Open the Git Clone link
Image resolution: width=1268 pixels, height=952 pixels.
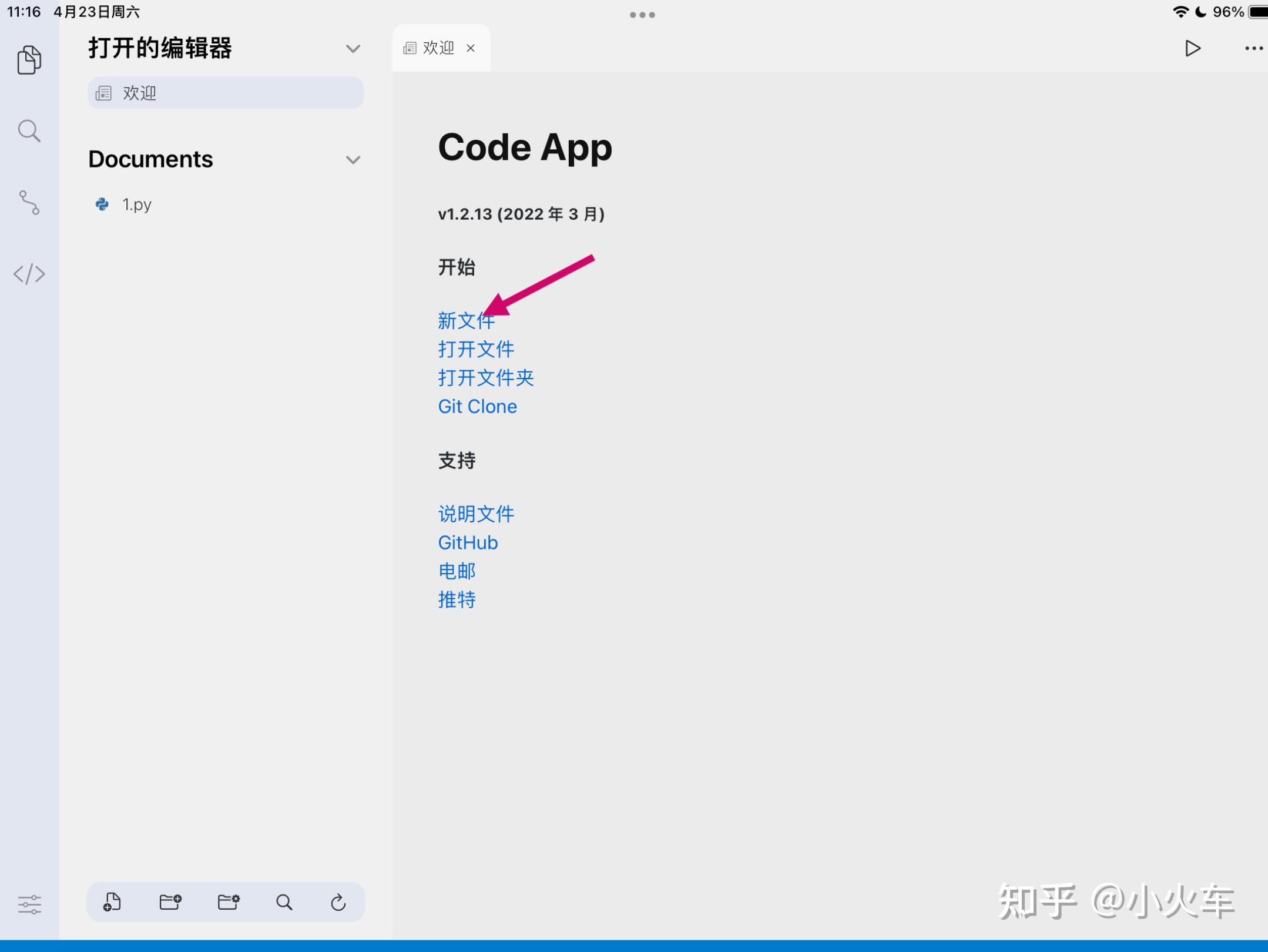[x=477, y=405]
